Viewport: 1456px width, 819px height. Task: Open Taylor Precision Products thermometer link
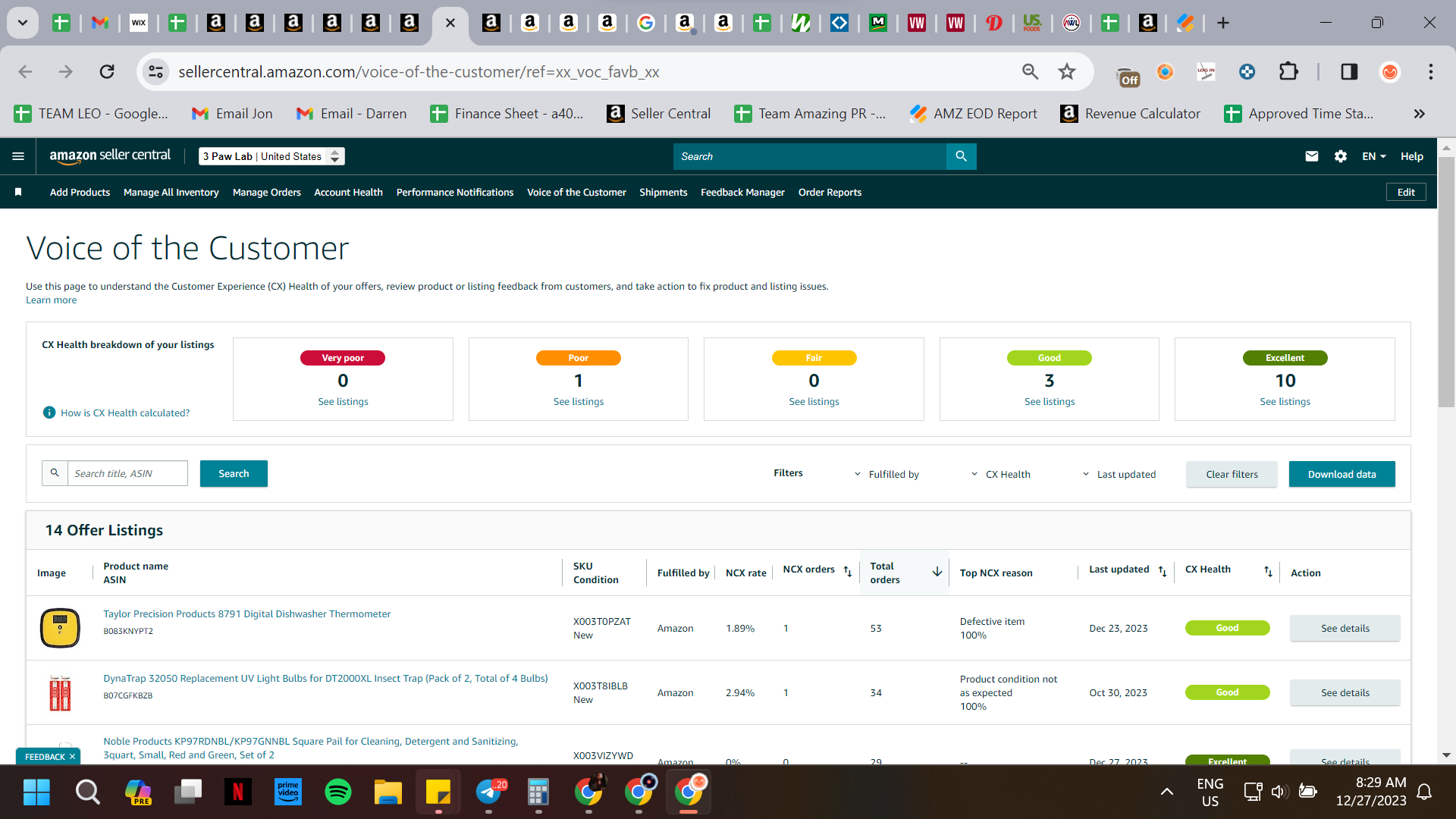(246, 614)
